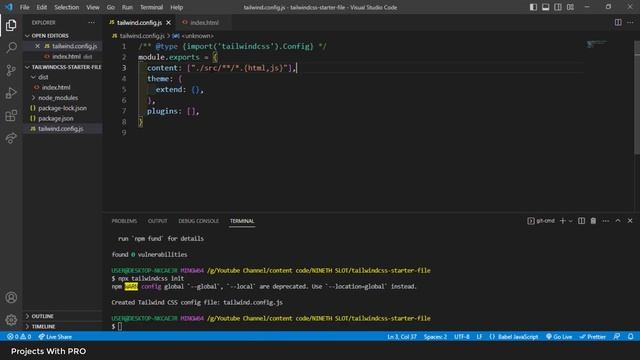The height and width of the screenshot is (360, 640).
Task: Split the editor to the right
Action: [x=618, y=22]
